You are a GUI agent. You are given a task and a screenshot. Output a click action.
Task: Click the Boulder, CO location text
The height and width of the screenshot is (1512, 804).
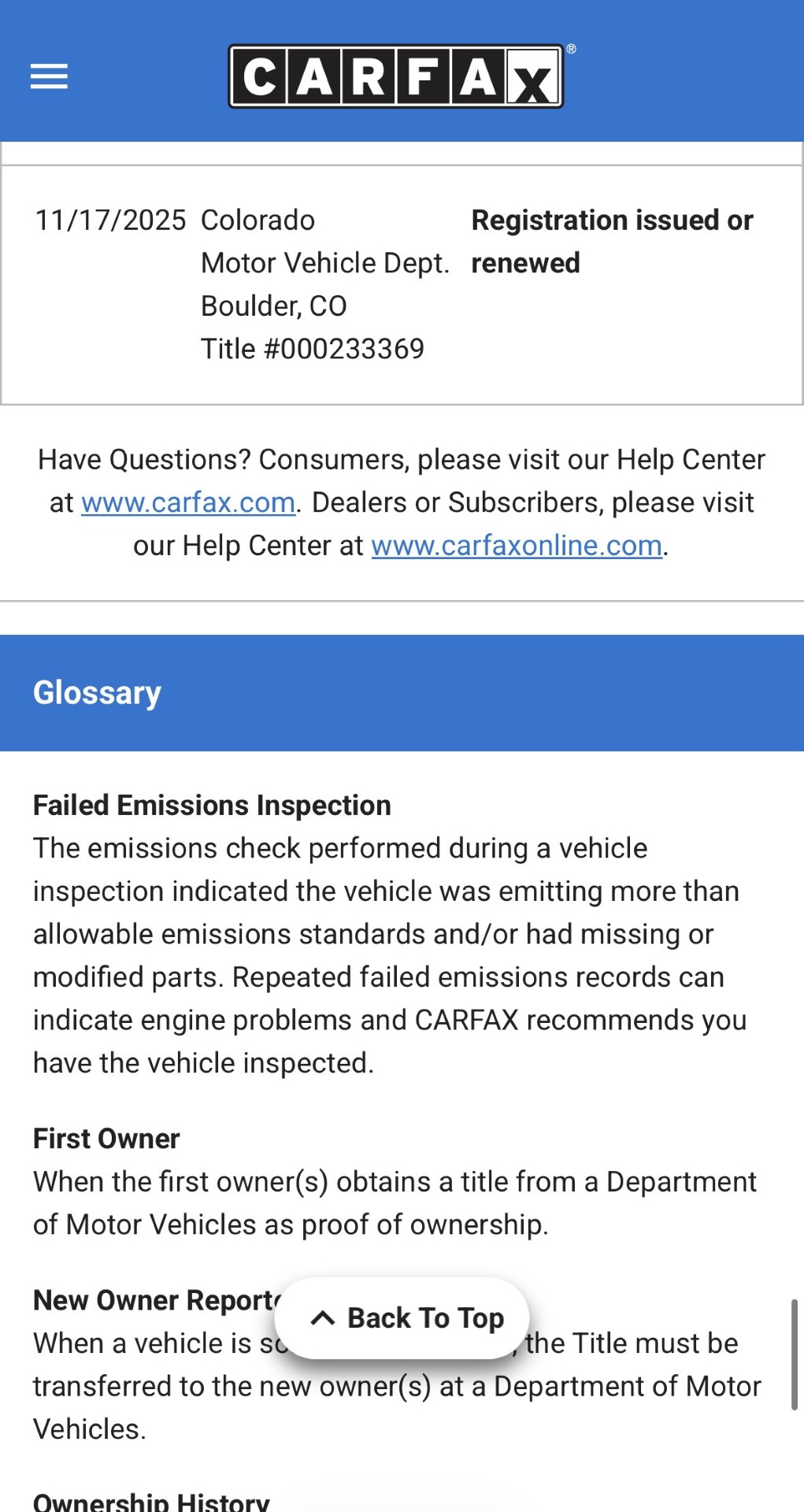click(274, 306)
